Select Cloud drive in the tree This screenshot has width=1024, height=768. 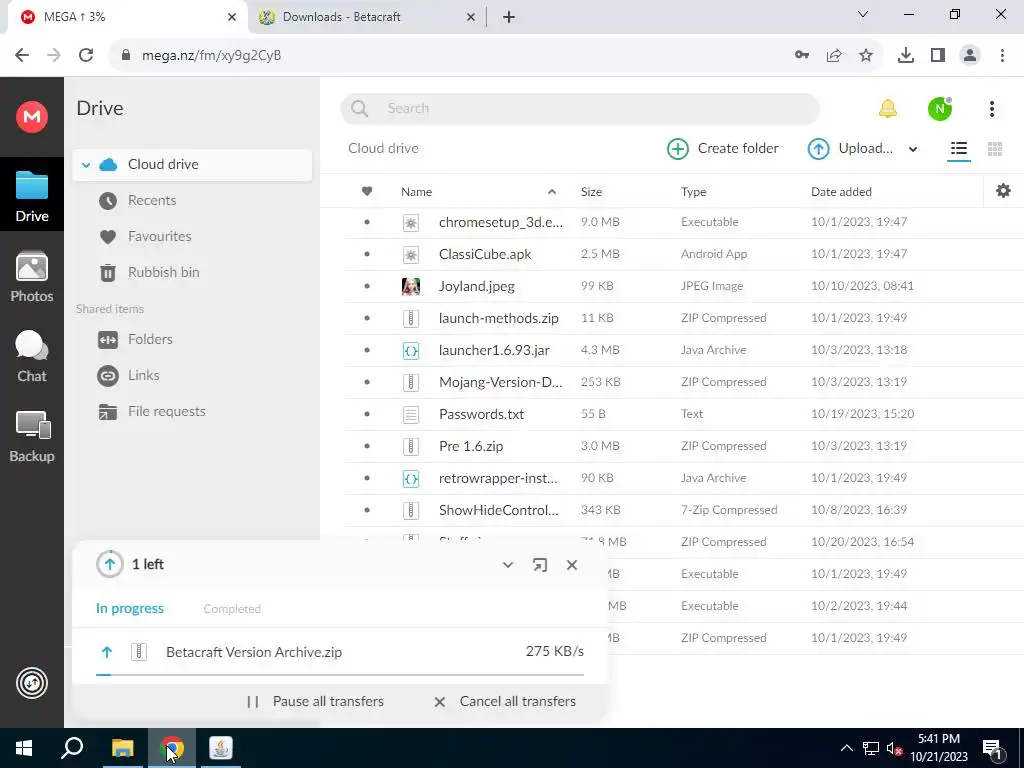192,165
